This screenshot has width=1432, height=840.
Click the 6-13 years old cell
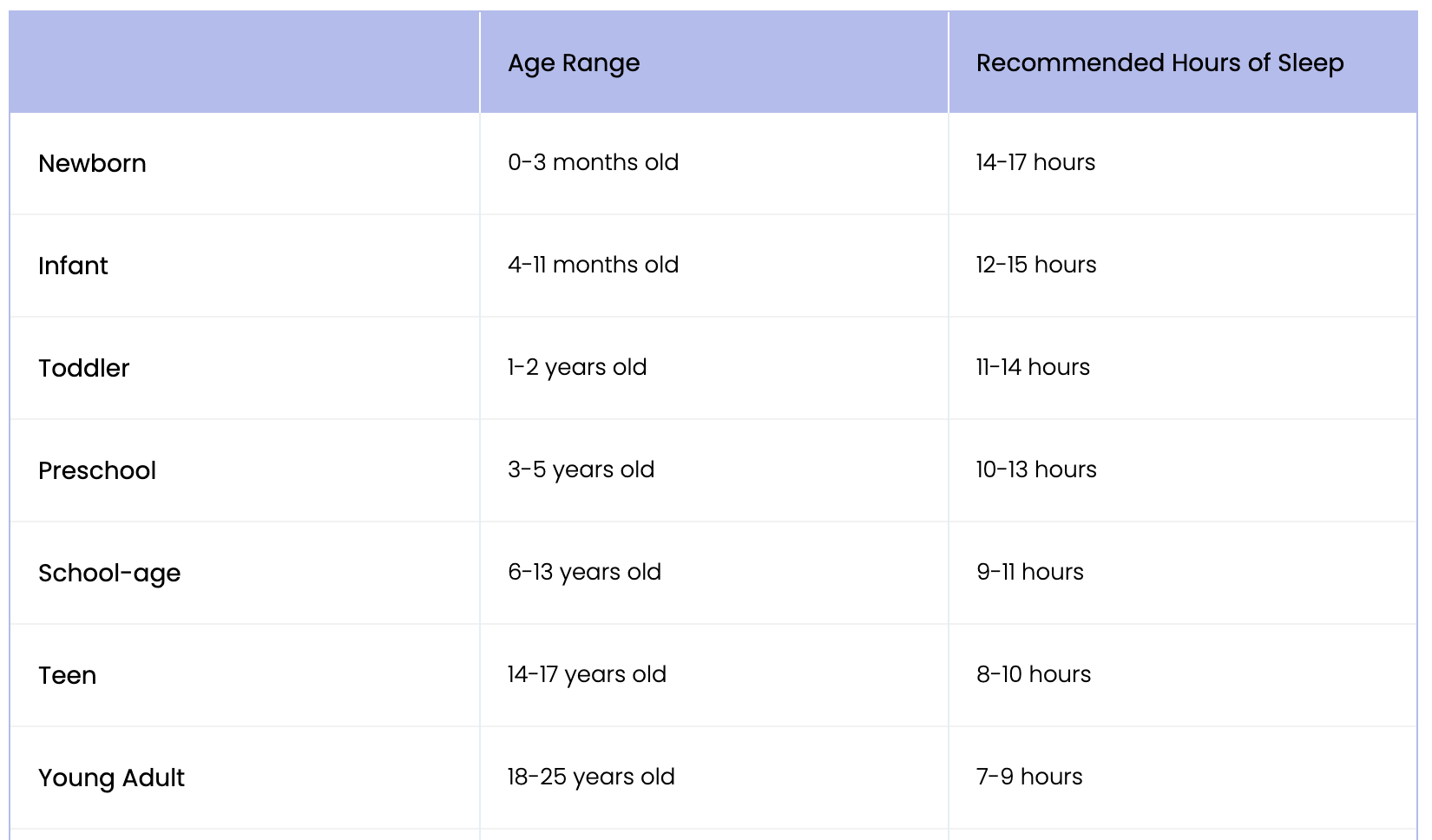coord(584,573)
